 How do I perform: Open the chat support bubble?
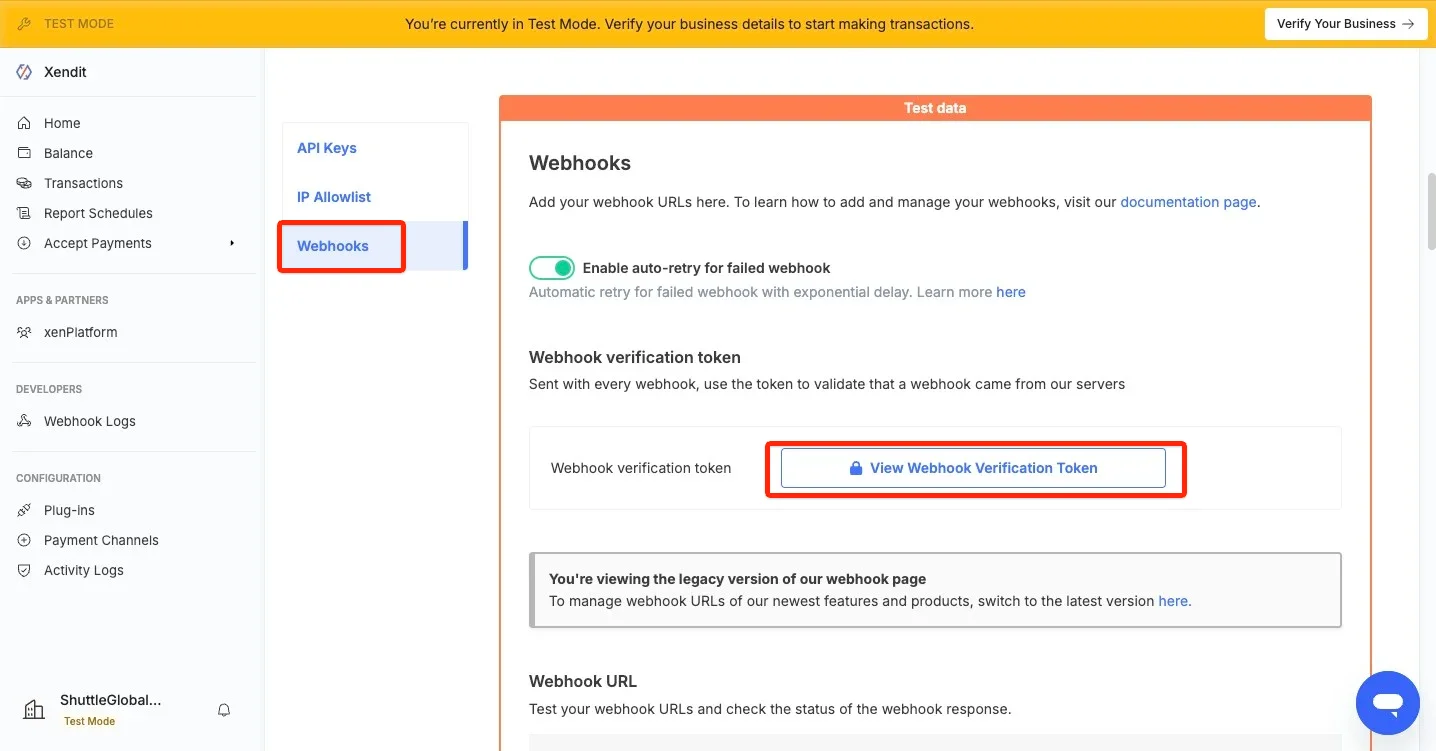(1387, 703)
